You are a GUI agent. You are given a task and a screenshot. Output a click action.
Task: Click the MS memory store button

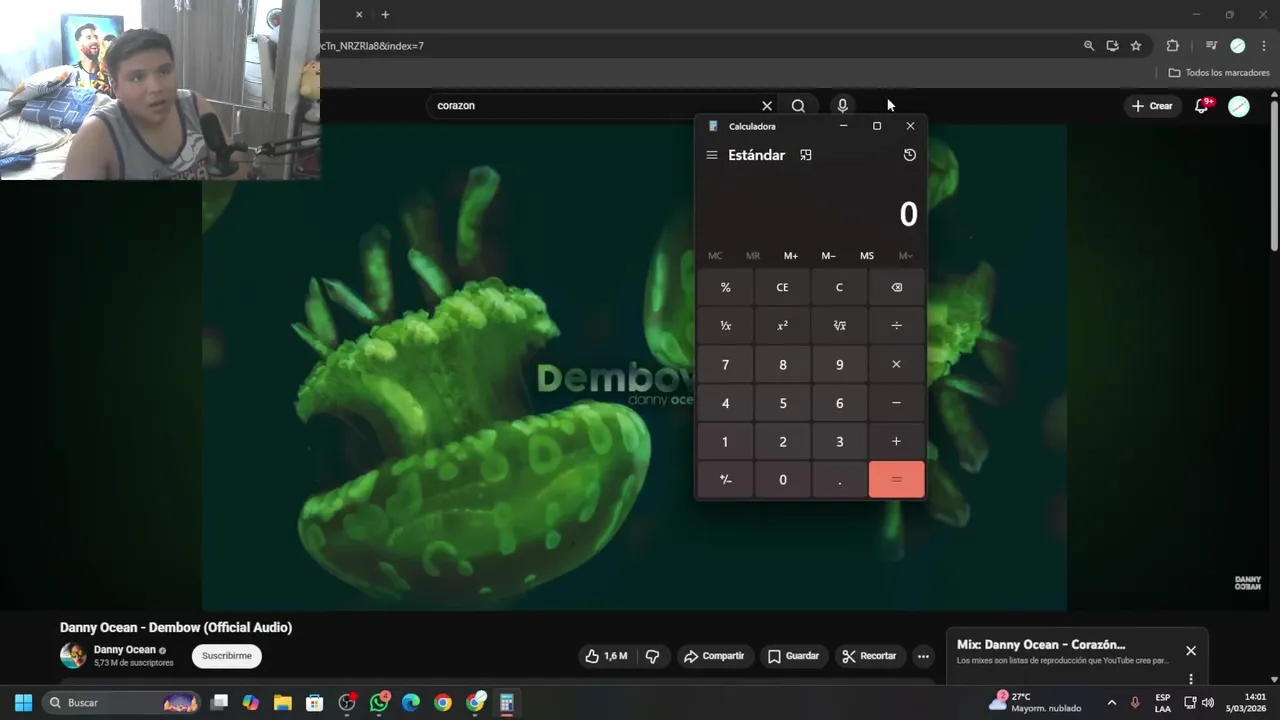click(866, 256)
